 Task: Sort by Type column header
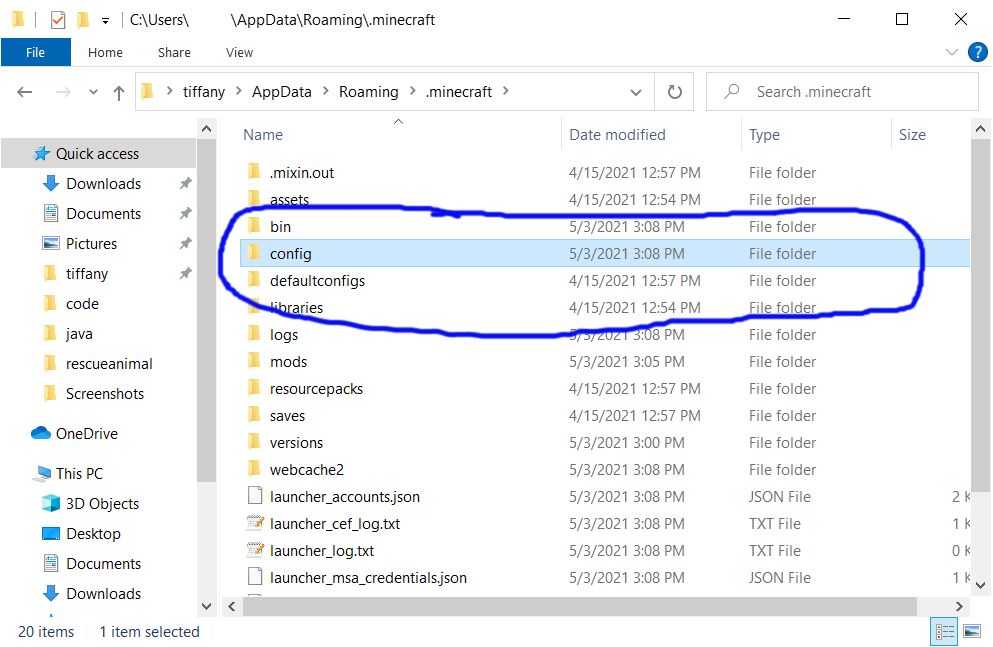pos(764,135)
